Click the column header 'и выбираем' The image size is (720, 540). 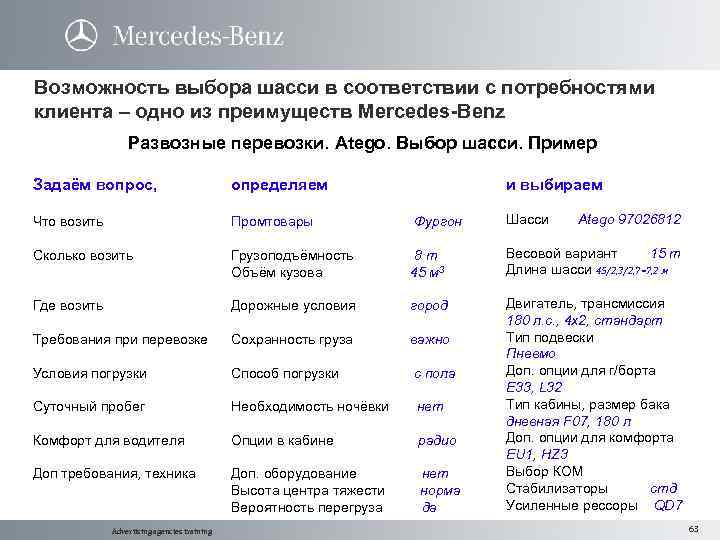[554, 185]
